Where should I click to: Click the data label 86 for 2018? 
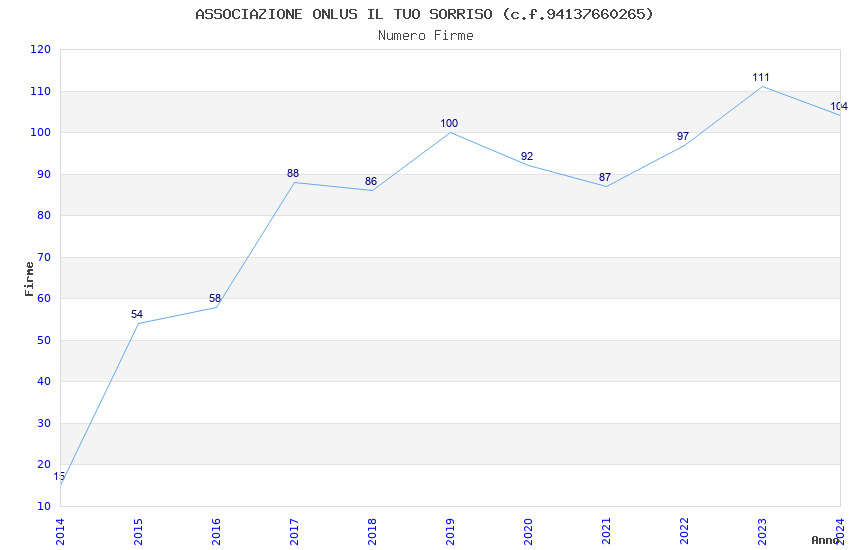tap(371, 182)
